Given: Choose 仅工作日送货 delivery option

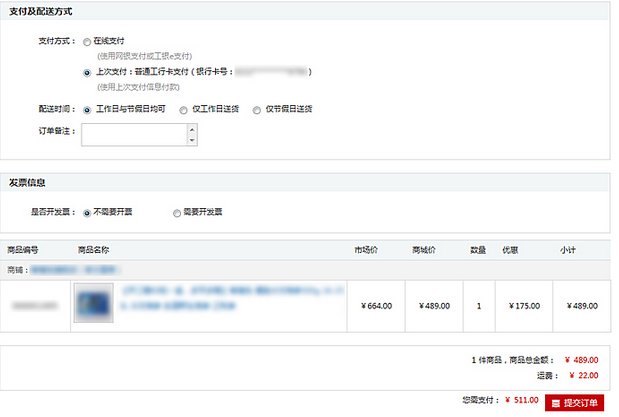Looking at the screenshot, I should [x=183, y=110].
